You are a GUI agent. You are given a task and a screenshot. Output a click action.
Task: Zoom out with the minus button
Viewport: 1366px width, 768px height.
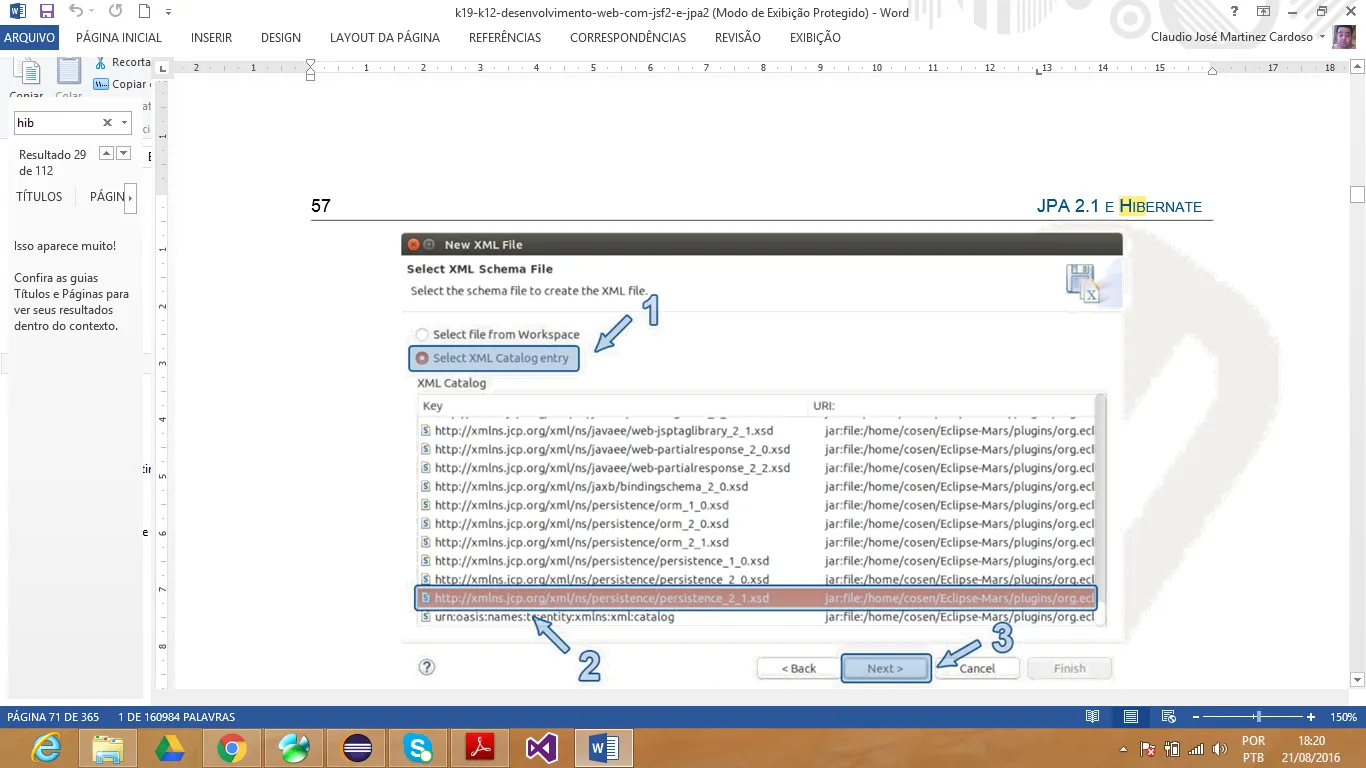[x=1194, y=717]
